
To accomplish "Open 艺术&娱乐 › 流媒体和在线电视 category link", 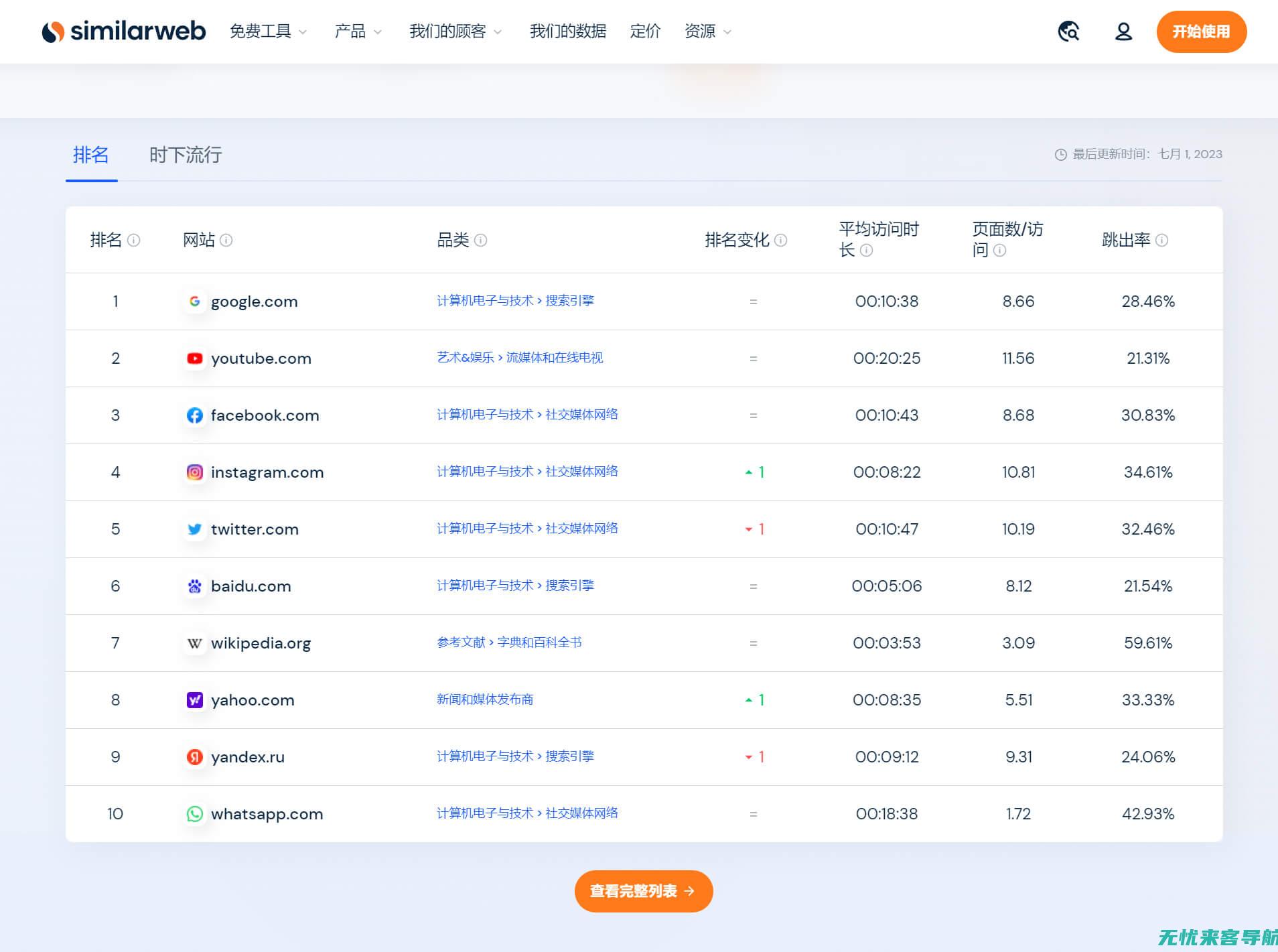I will 520,358.
